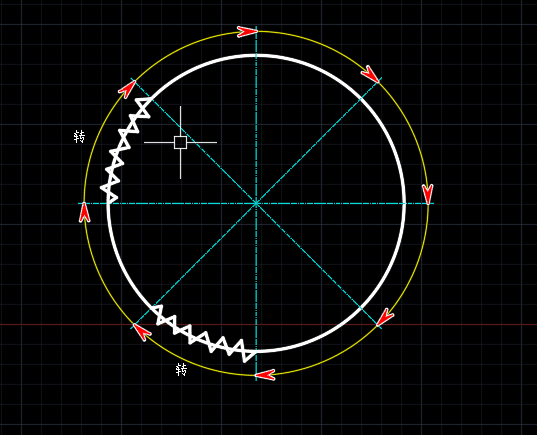Viewport: 537px width, 435px height.
Task: Select the red arrowhead on right horizontal axis
Action: click(x=427, y=194)
